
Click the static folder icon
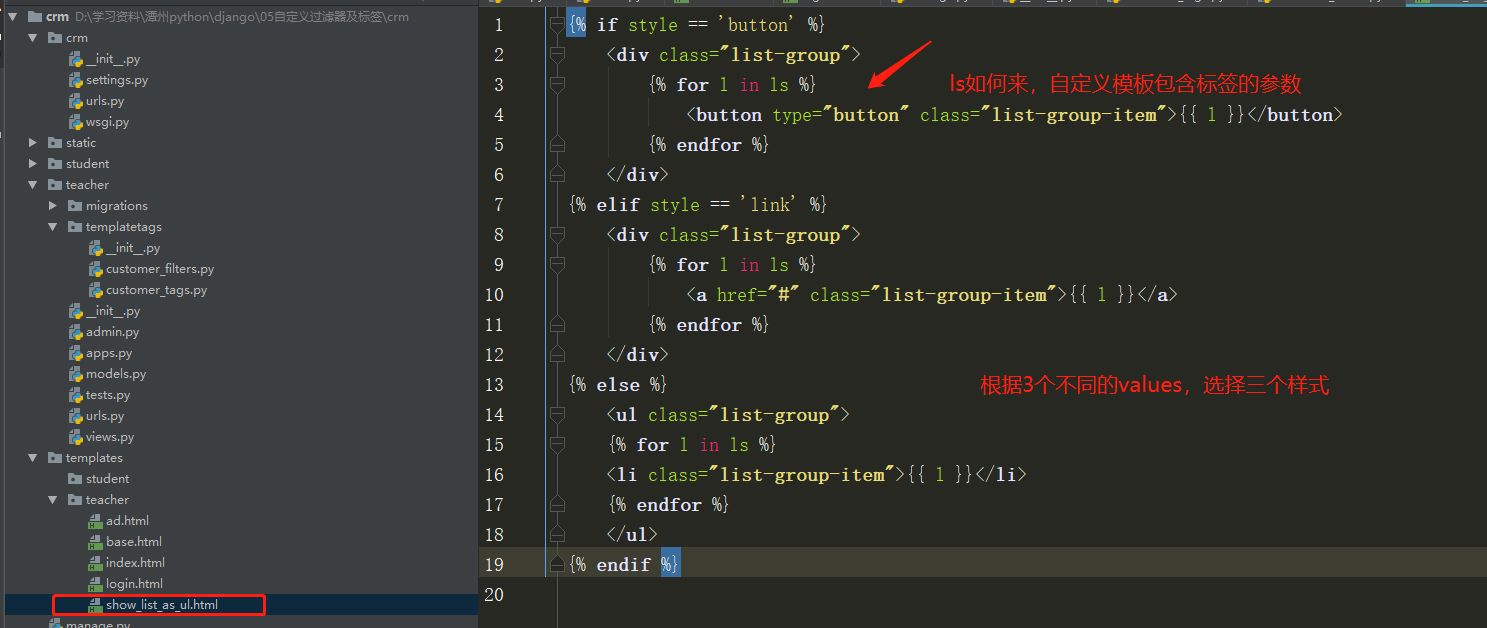point(54,143)
